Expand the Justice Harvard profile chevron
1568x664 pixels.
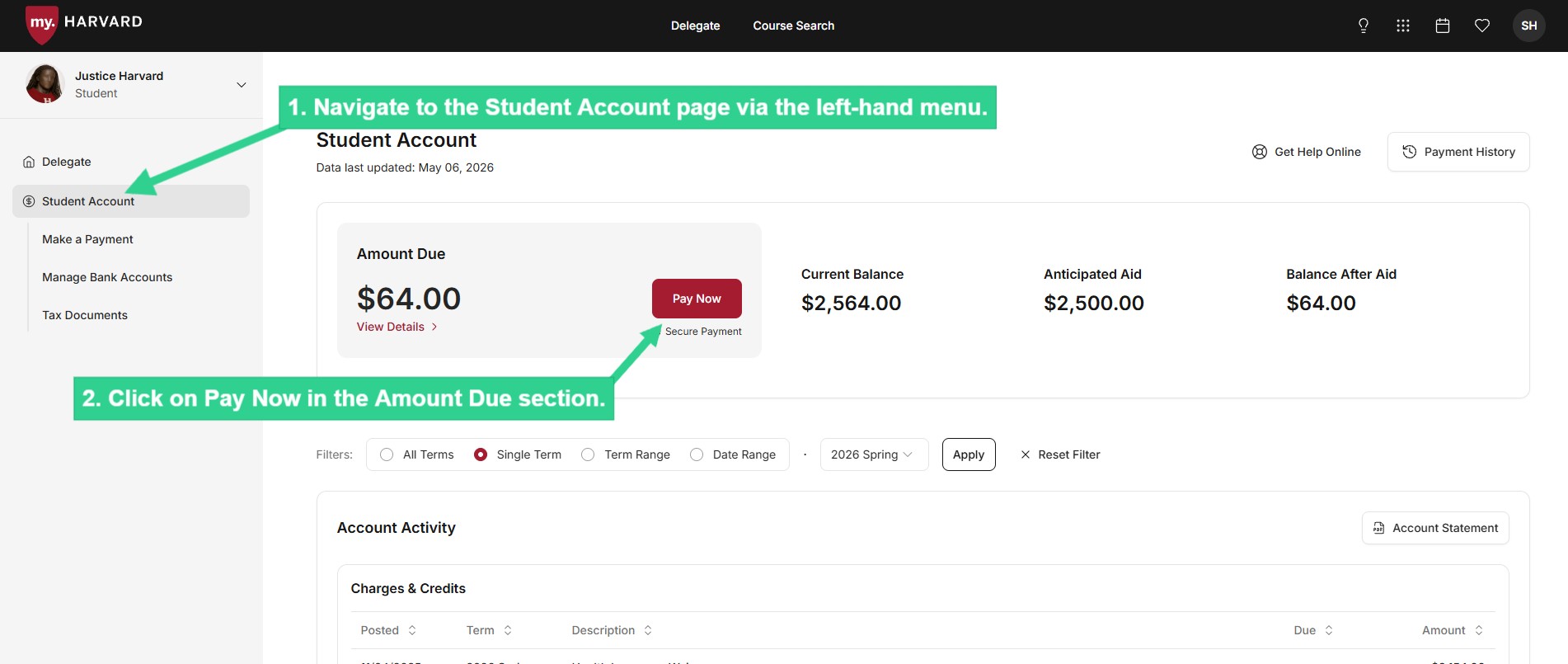[242, 85]
